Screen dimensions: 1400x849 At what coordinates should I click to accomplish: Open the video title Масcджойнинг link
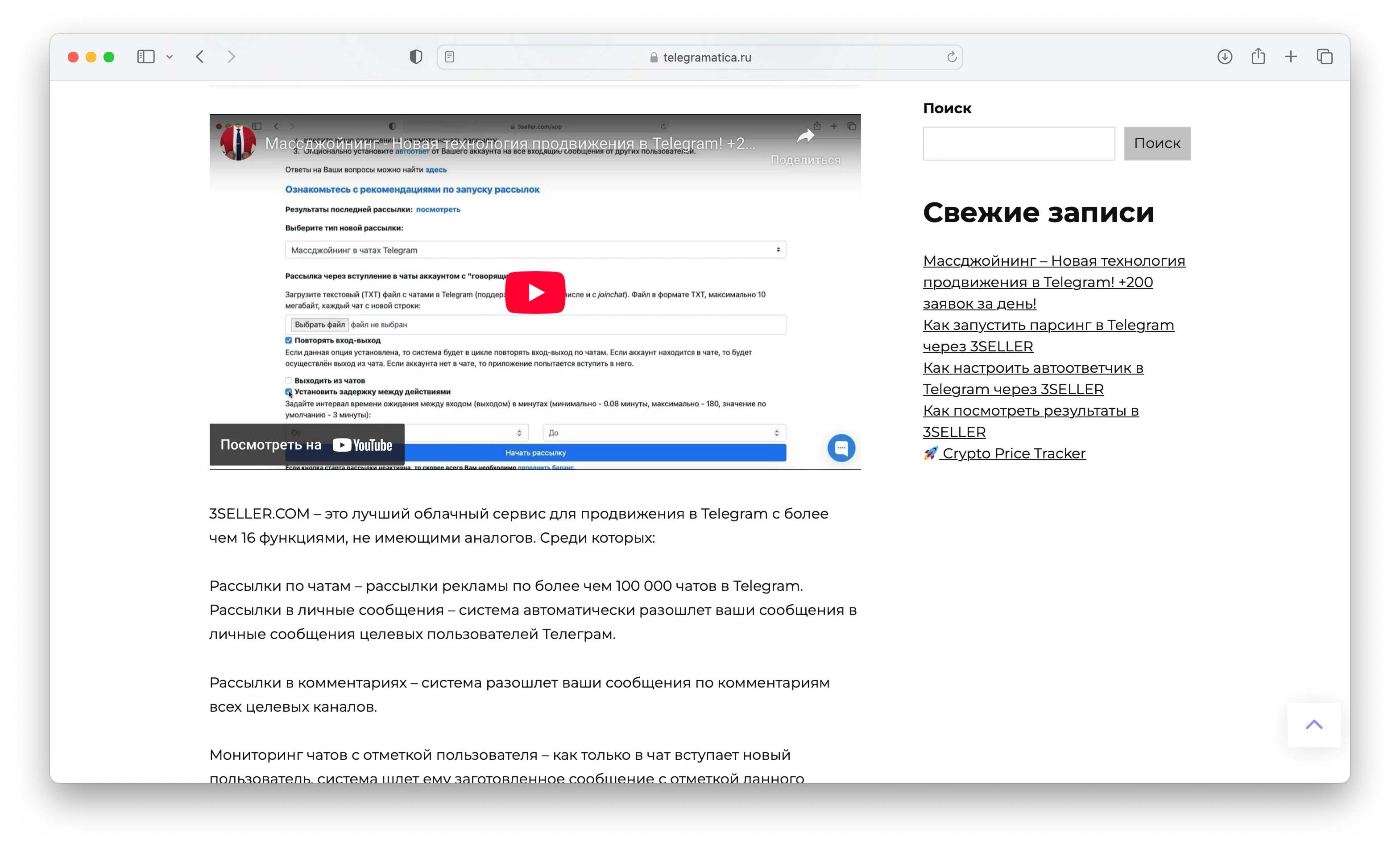(x=509, y=143)
